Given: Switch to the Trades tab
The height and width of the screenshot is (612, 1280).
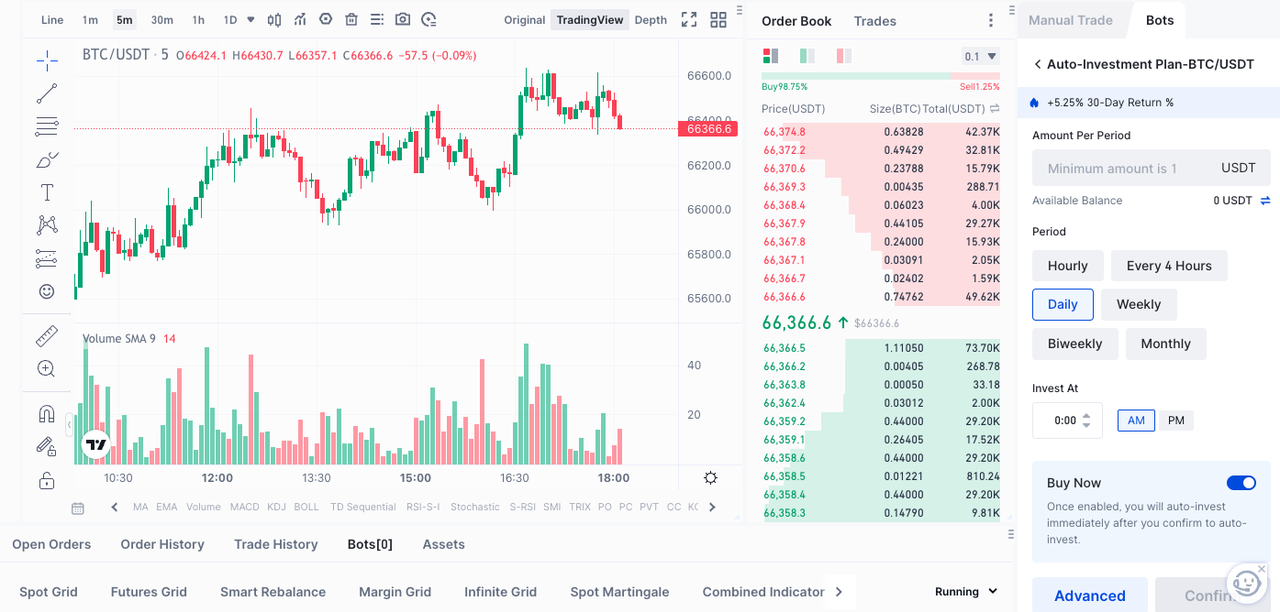Looking at the screenshot, I should [875, 21].
